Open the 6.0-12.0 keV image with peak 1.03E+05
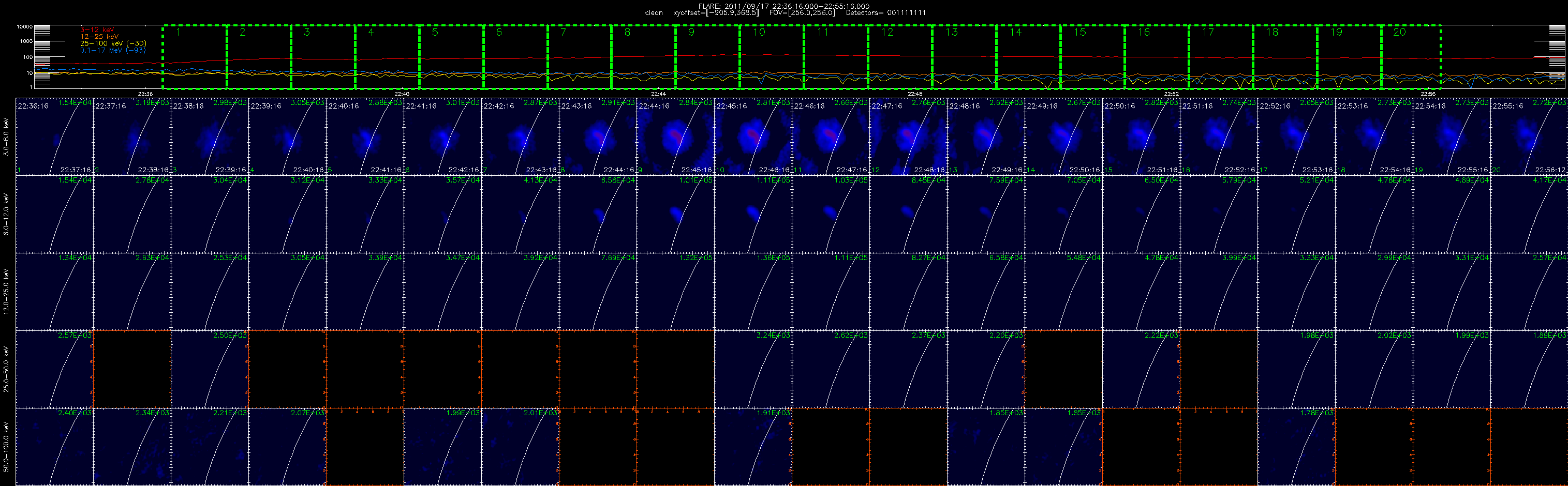 (x=830, y=214)
